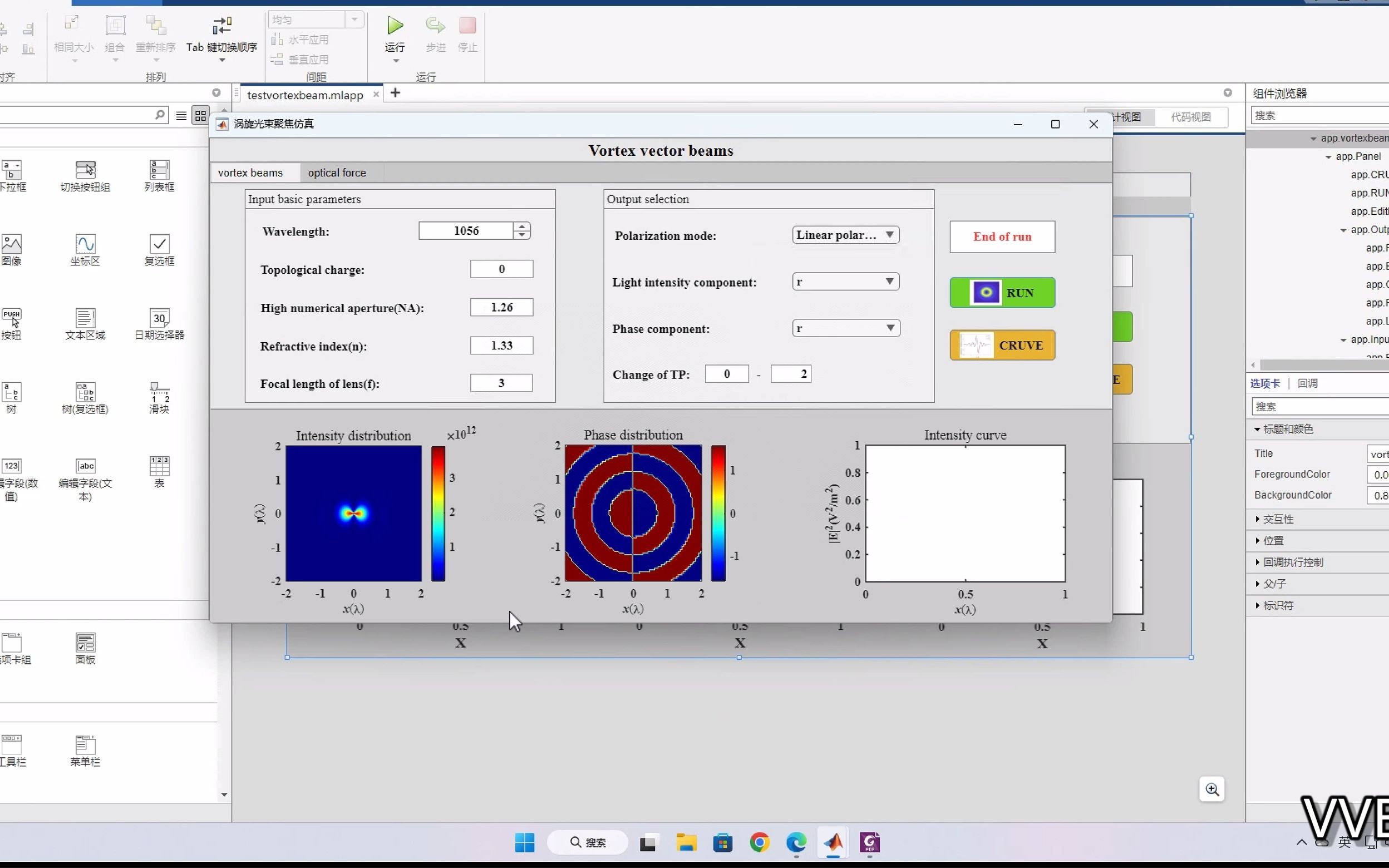Click Wavelength input field and edit value
Screen dimensions: 1389x868
click(466, 230)
